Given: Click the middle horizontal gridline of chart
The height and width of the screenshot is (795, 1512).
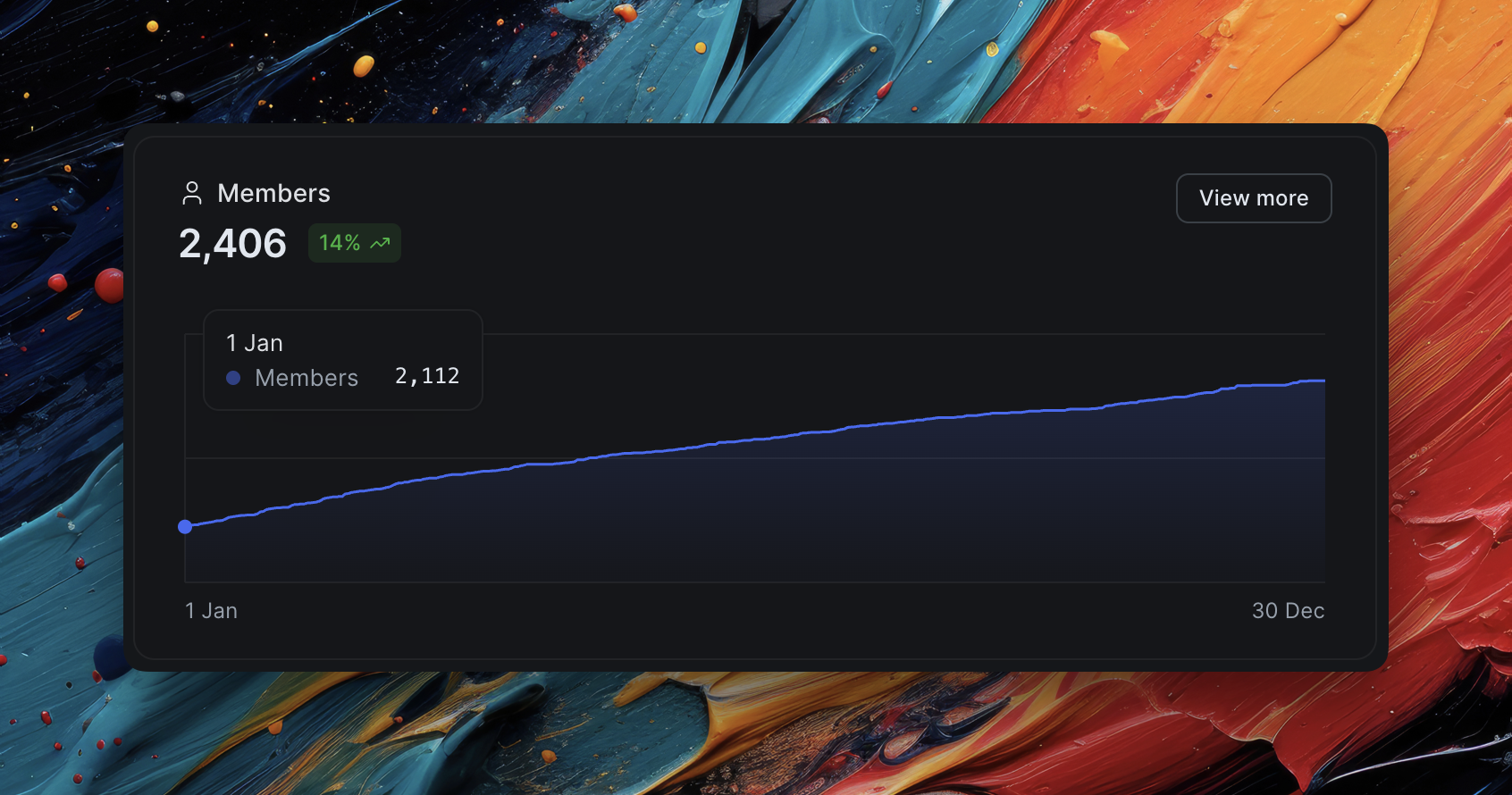Looking at the screenshot, I should point(755,458).
